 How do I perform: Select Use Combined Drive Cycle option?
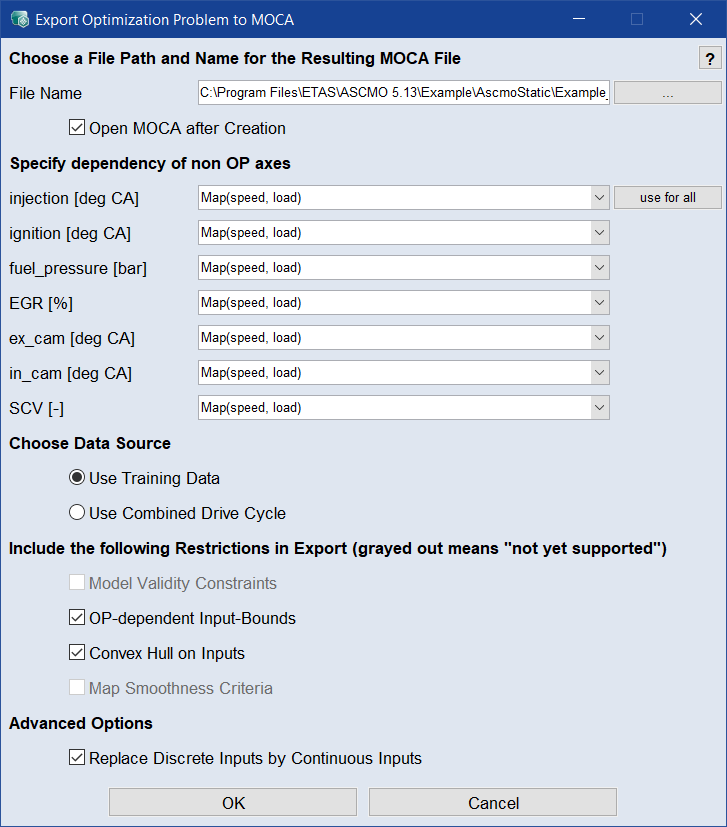(x=77, y=513)
